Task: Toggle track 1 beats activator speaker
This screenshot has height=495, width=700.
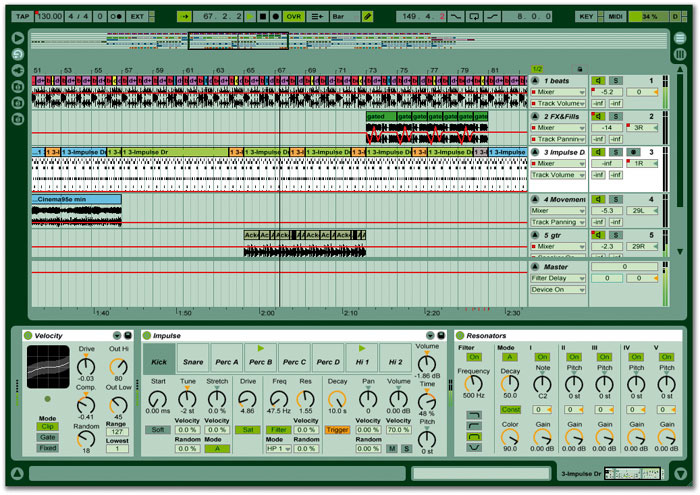Action: 598,81
